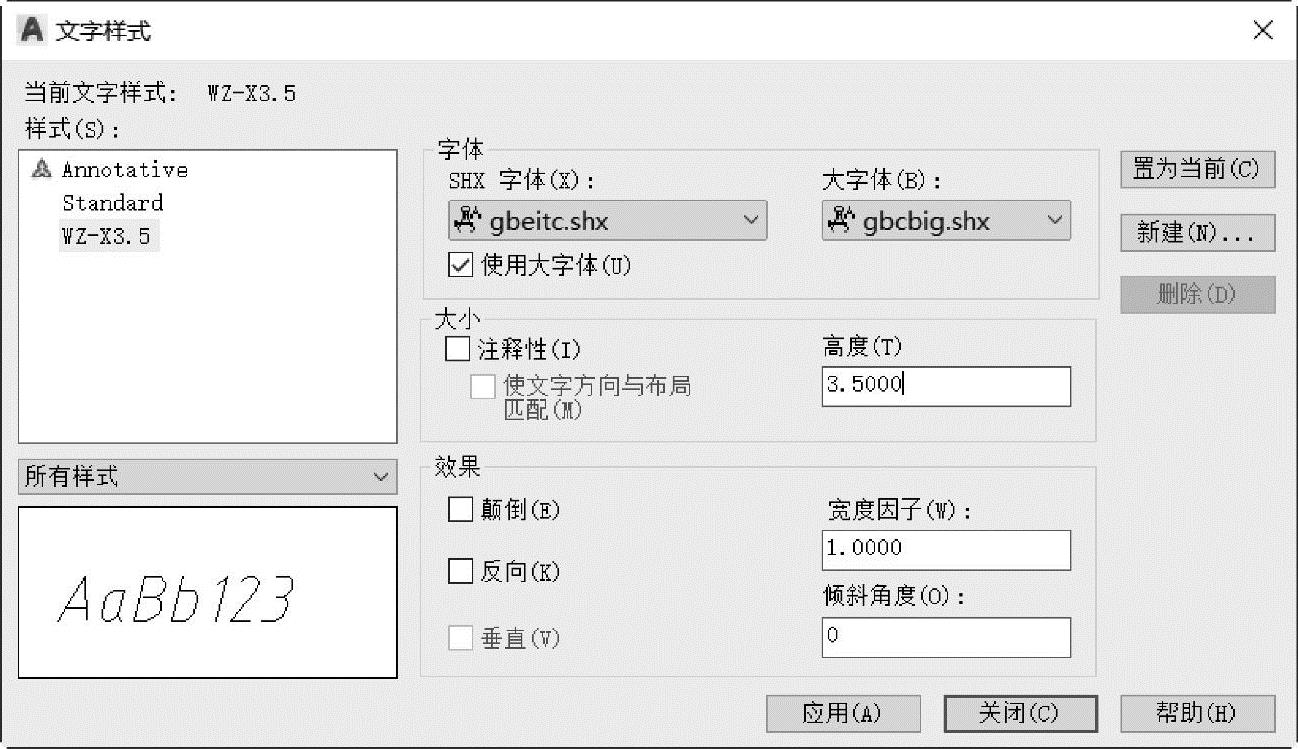Select the Standard style in the list
The image size is (1298, 749).
click(x=112, y=203)
